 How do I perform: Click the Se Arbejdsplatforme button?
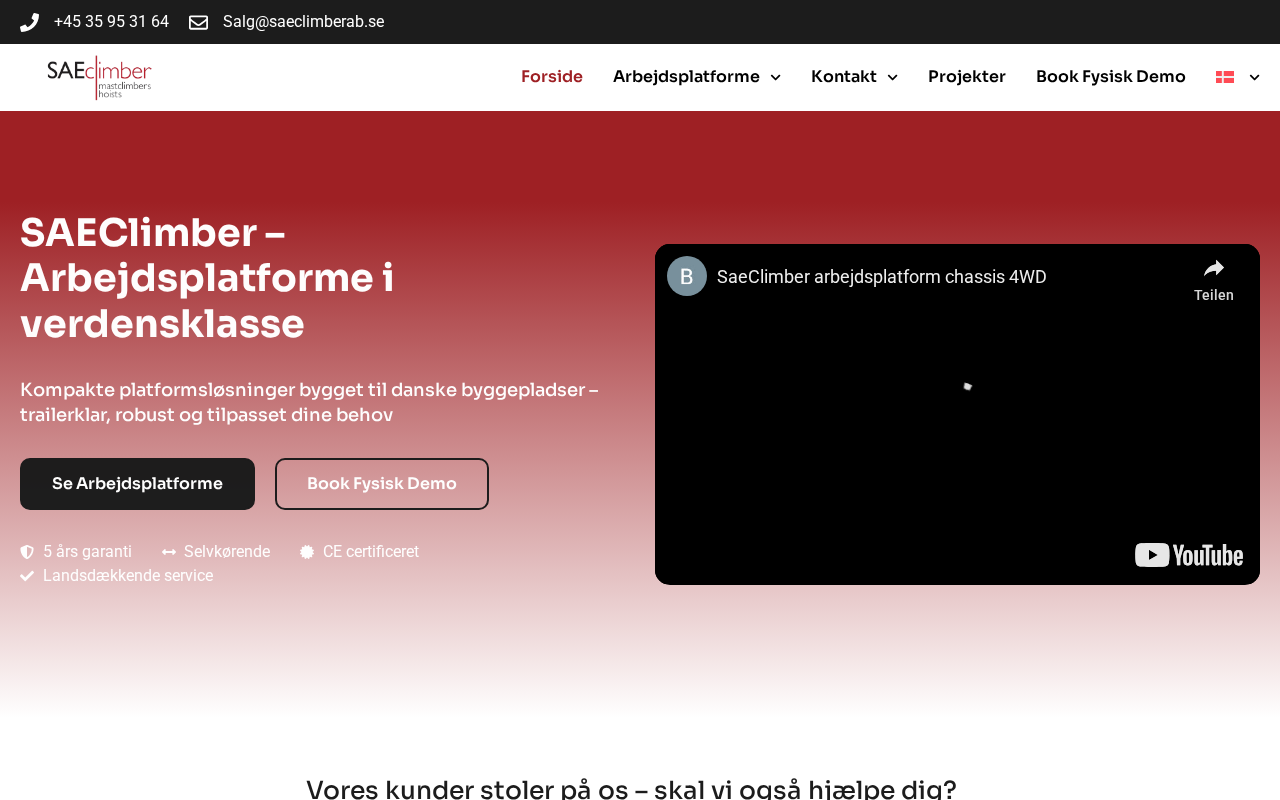(x=137, y=484)
